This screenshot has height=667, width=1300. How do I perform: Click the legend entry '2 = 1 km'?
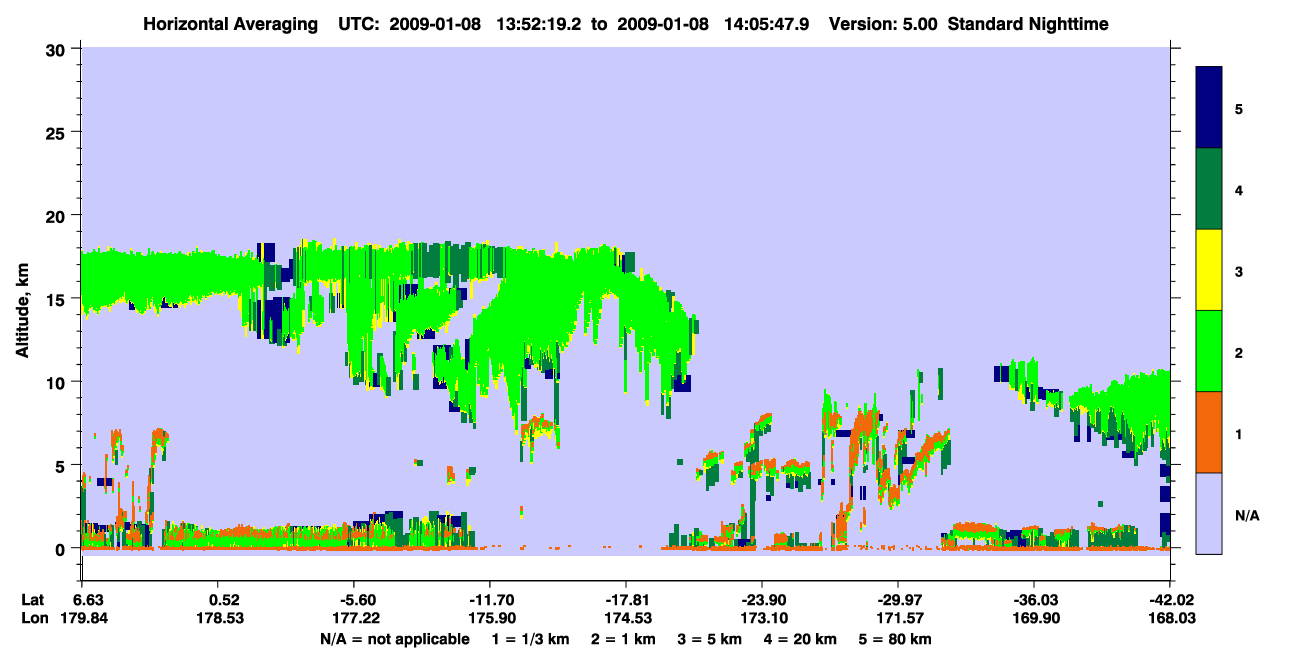click(623, 639)
